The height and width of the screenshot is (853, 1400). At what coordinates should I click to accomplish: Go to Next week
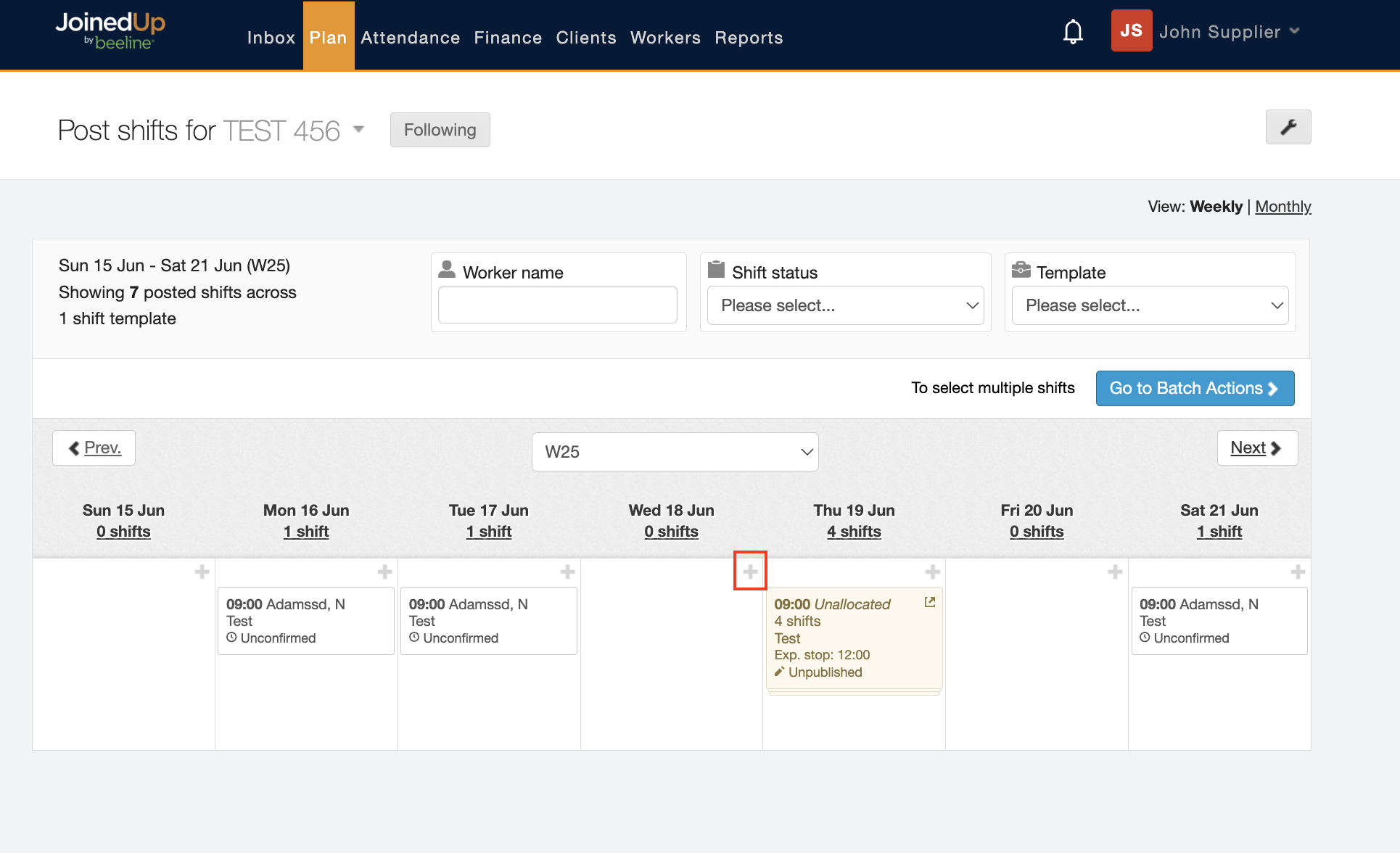pos(1256,448)
